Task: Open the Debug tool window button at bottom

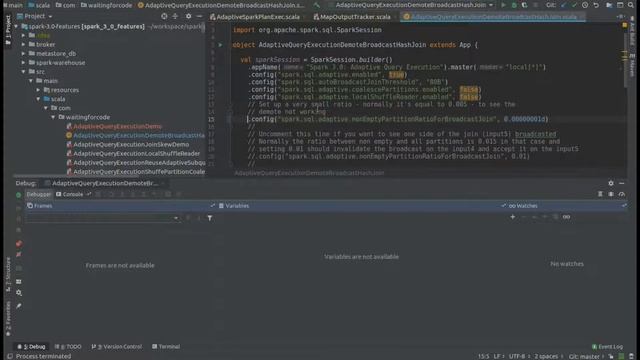Action: (x=31, y=347)
